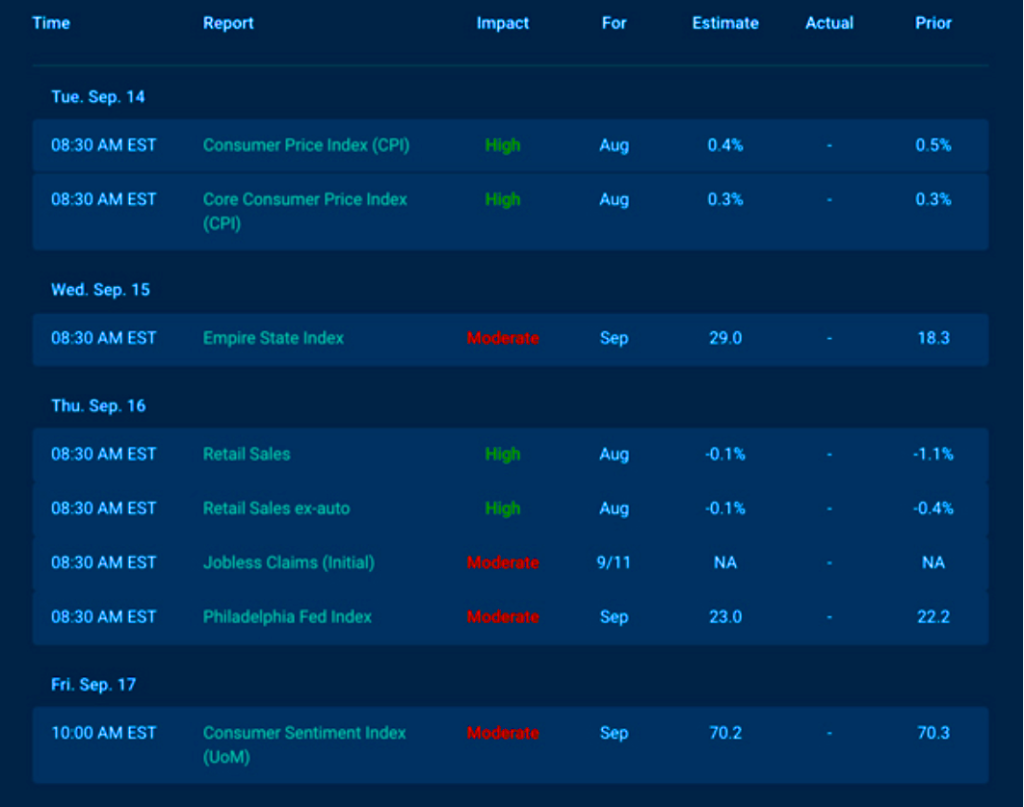Click the Time column header
The height and width of the screenshot is (807, 1024).
(x=51, y=23)
